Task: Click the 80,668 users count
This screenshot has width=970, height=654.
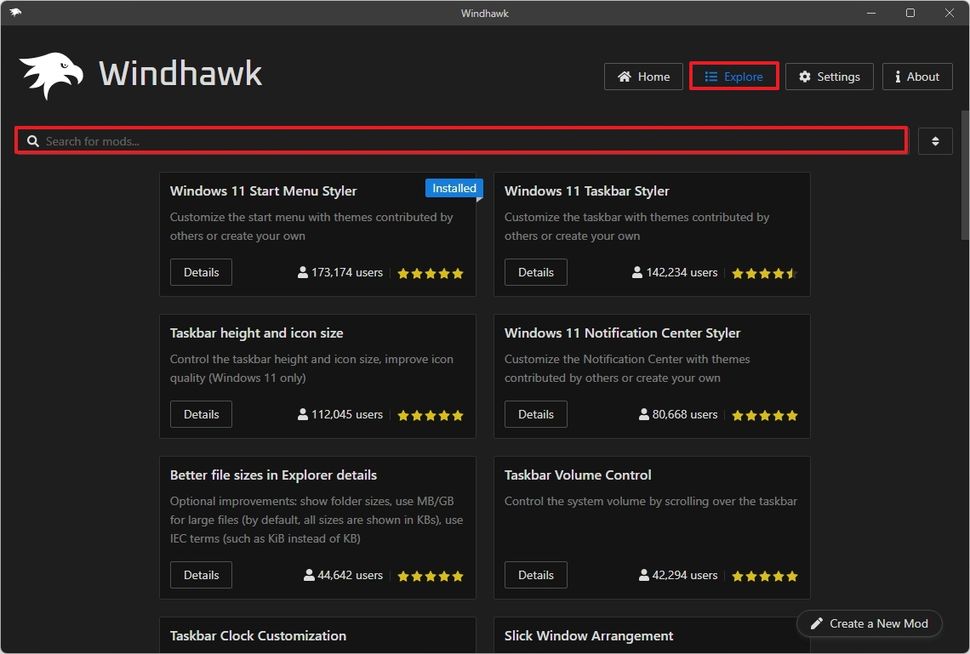Action: pos(685,415)
